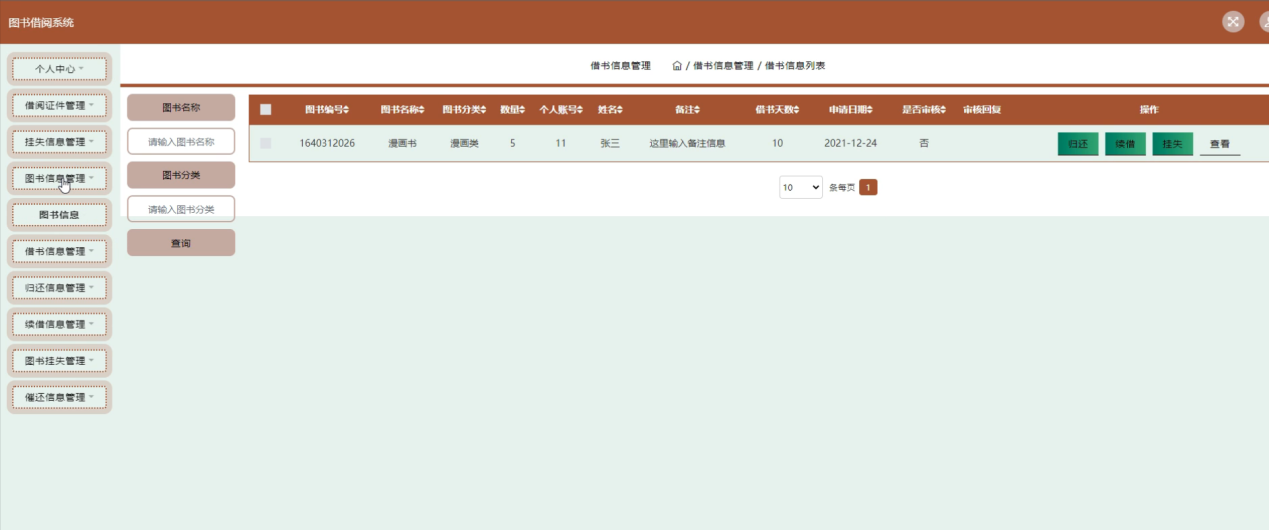The width and height of the screenshot is (1269, 530).
Task: Click book number cell 1640312026
Action: [327, 144]
